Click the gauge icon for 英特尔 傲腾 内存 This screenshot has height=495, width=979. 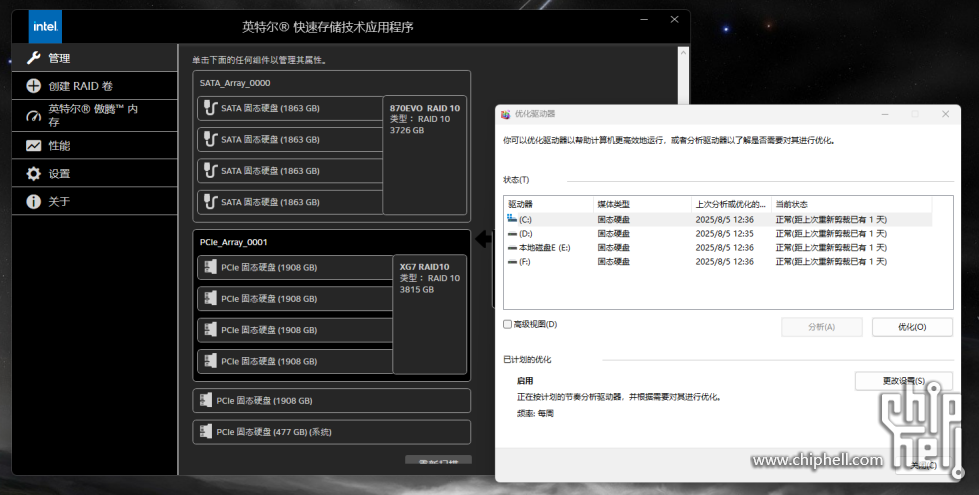tap(33, 116)
